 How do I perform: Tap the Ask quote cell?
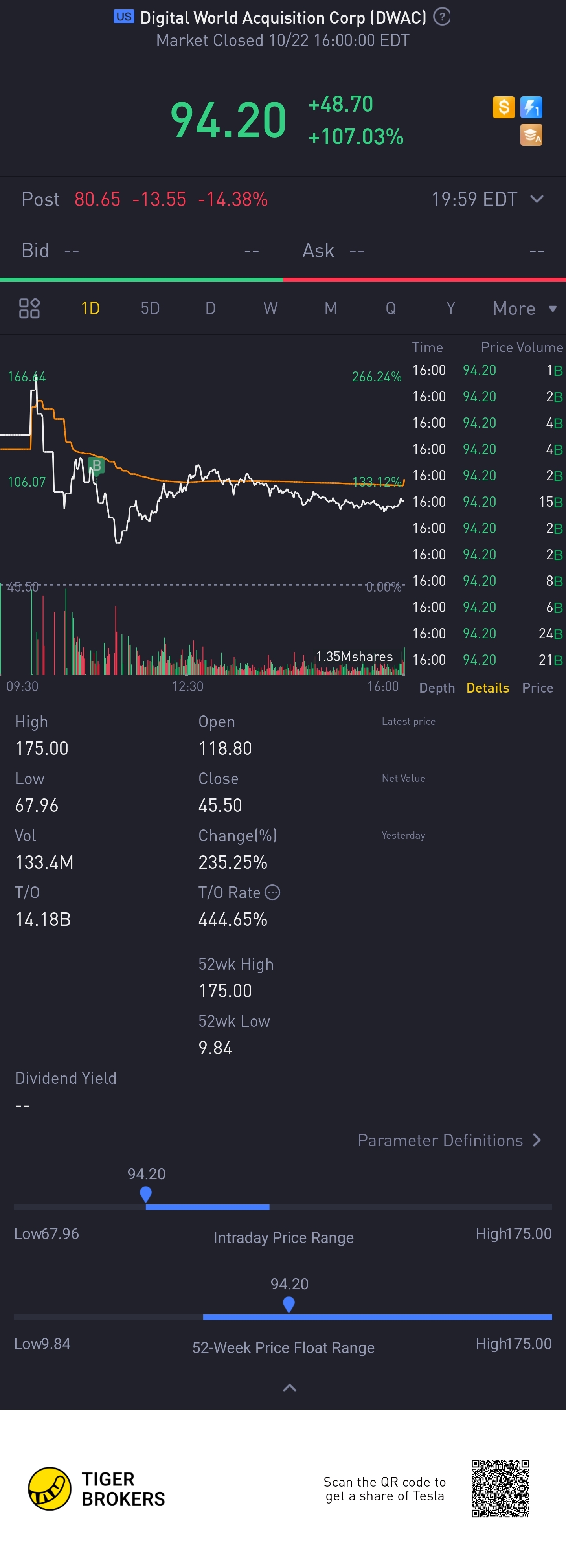pos(424,250)
